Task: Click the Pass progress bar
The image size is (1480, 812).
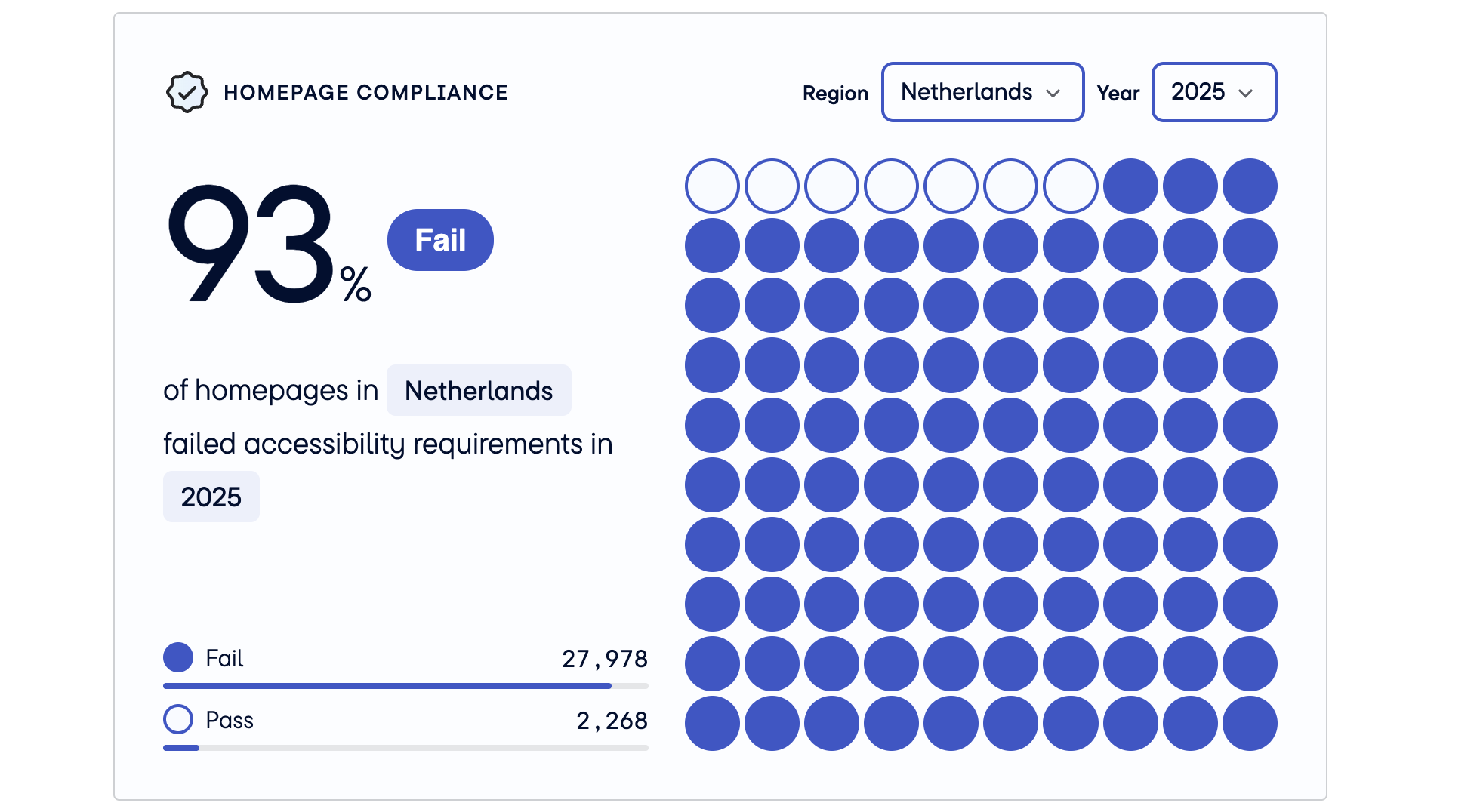Action: (405, 748)
